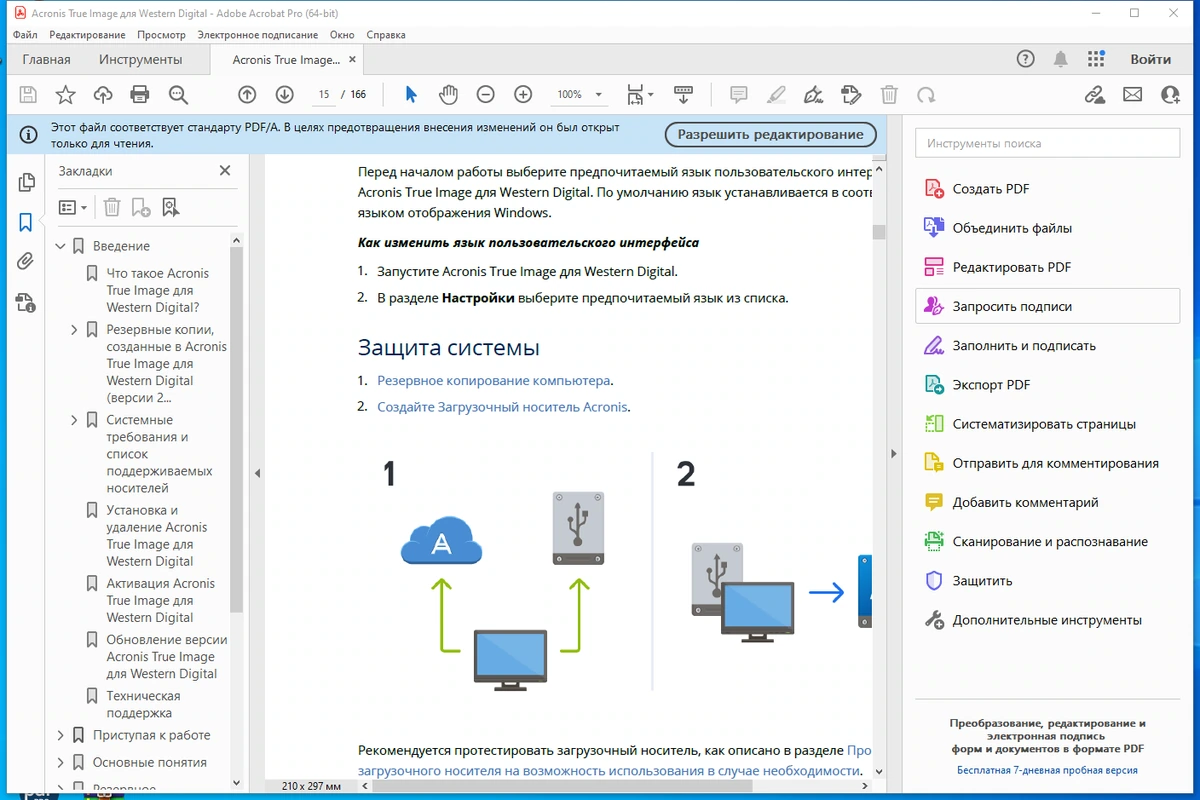Click the Stamp tool icon
This screenshot has height=800, width=1200.
(x=851, y=95)
